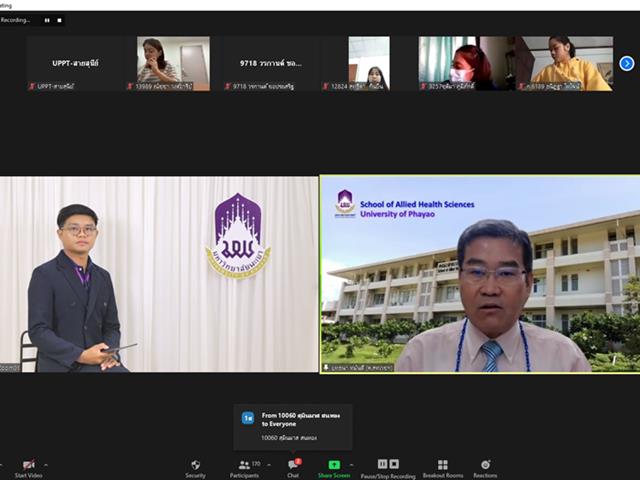640x480 pixels.
Task: Stop recording from the bottom toolbar
Action: point(394,464)
